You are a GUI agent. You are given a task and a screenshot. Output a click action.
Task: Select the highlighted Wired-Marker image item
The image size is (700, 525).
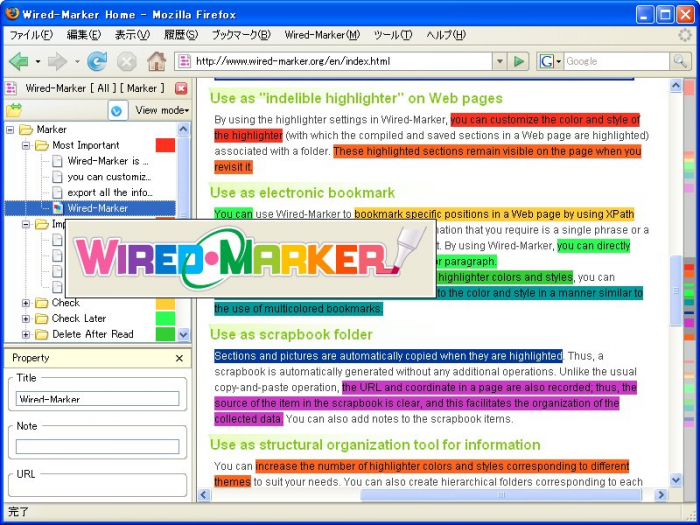(90, 208)
